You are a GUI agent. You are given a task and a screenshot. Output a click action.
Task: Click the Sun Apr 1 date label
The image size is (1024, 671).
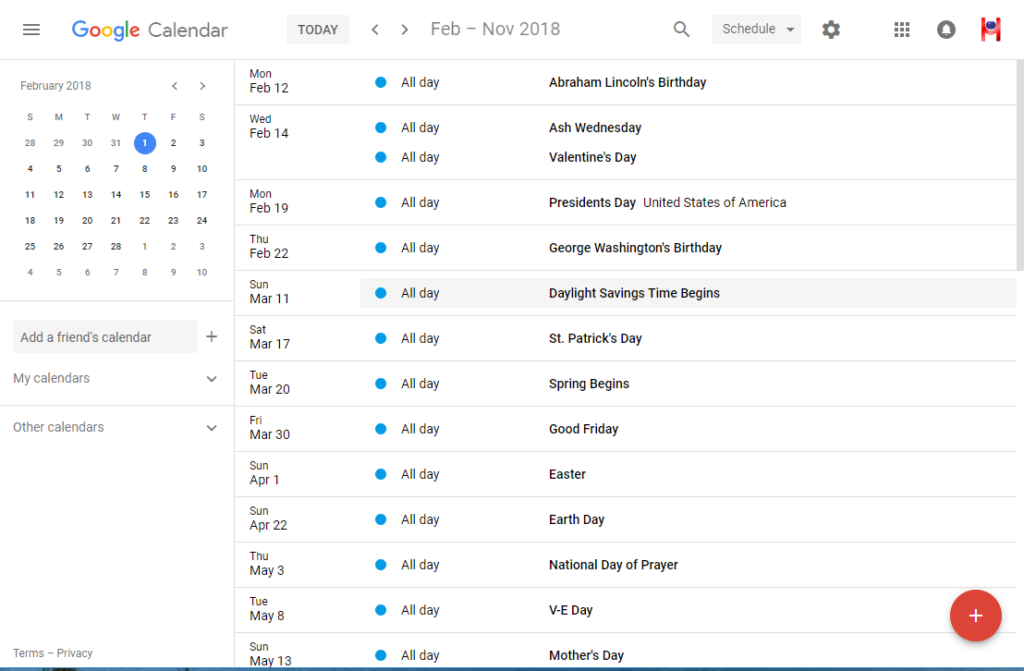(264, 473)
